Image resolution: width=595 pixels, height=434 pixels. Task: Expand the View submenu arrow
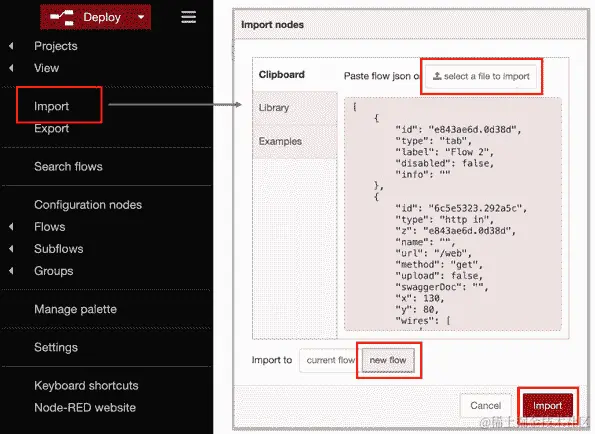11,68
